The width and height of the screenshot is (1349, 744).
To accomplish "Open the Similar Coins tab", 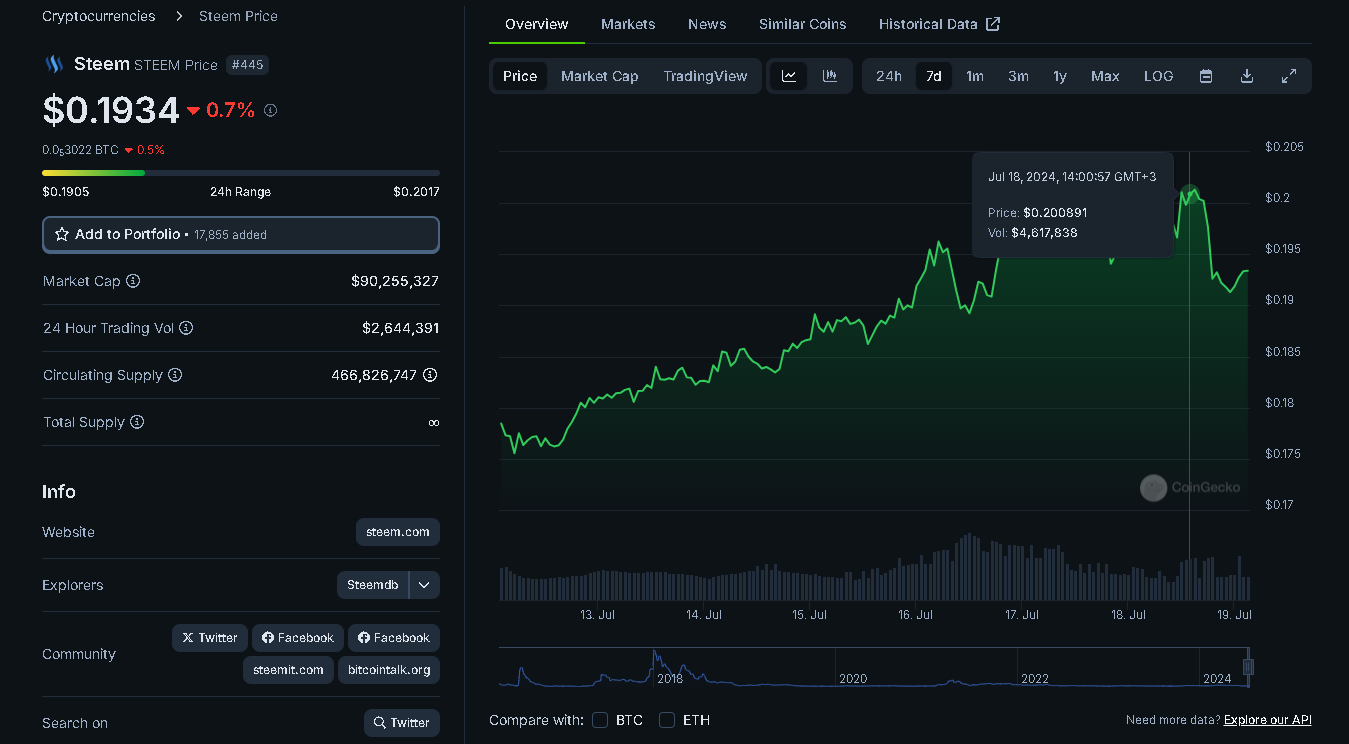I will click(802, 24).
